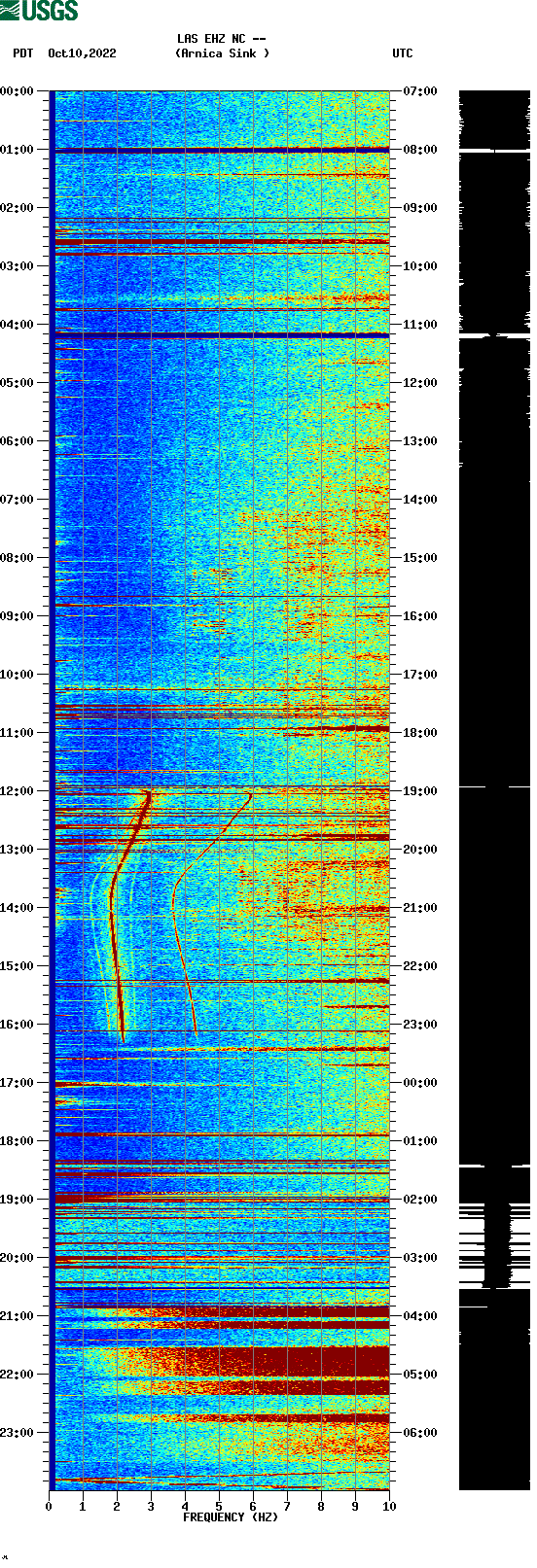537x1568 pixels.
Task: Click the '06:00' UTC time label
Action: [420, 1433]
